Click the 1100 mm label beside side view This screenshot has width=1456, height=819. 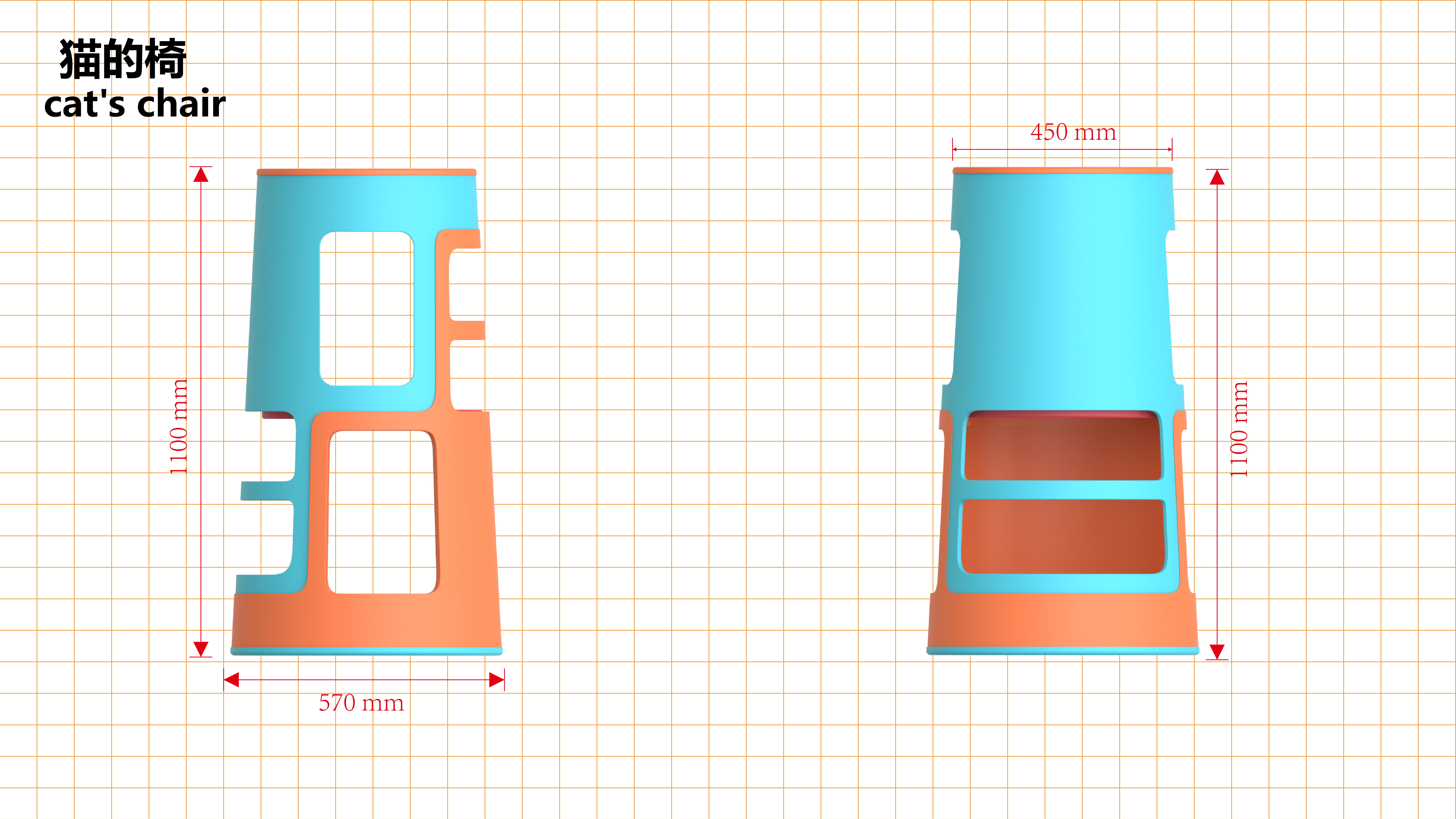tap(179, 427)
